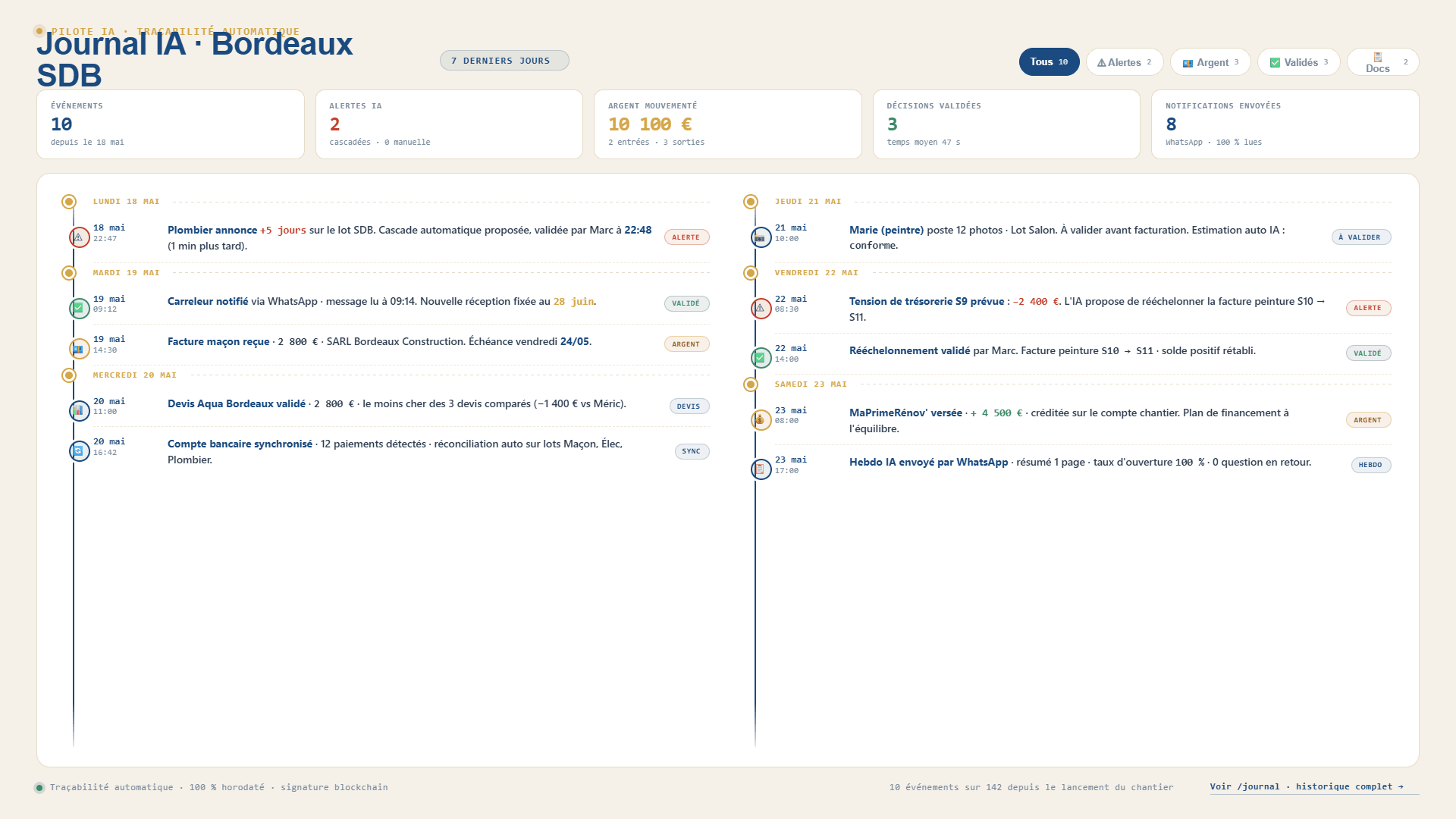Click the document icon in Docs tab

click(x=1378, y=57)
